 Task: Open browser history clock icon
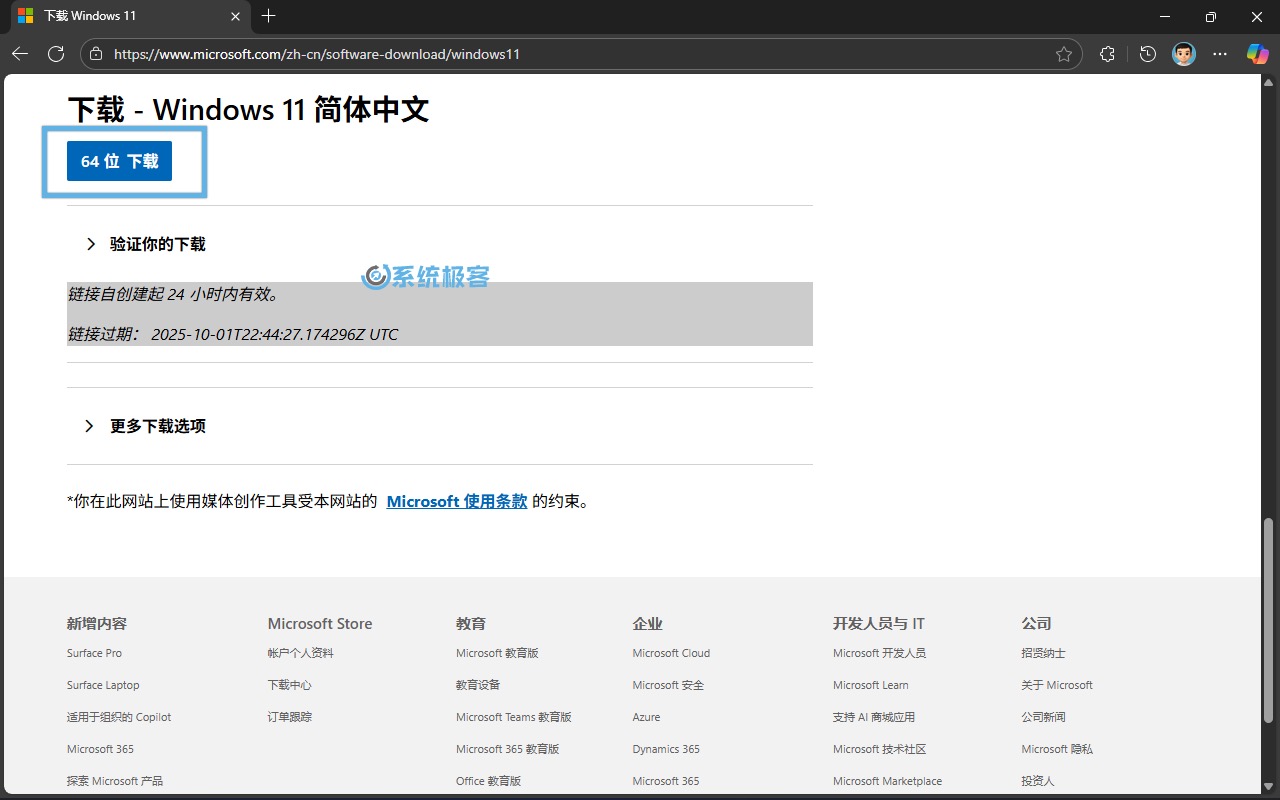coord(1147,54)
